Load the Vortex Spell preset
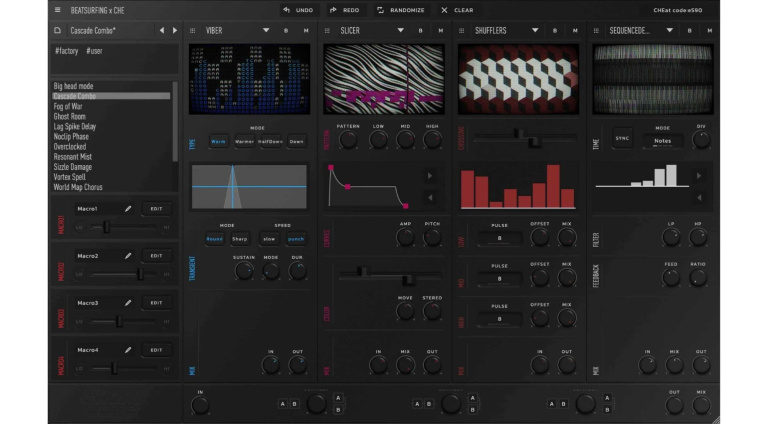This screenshot has height=424, width=768. pyautogui.click(x=70, y=177)
